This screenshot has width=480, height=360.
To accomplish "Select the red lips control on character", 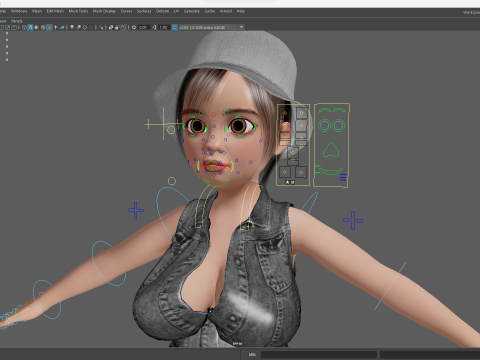I will (214, 165).
